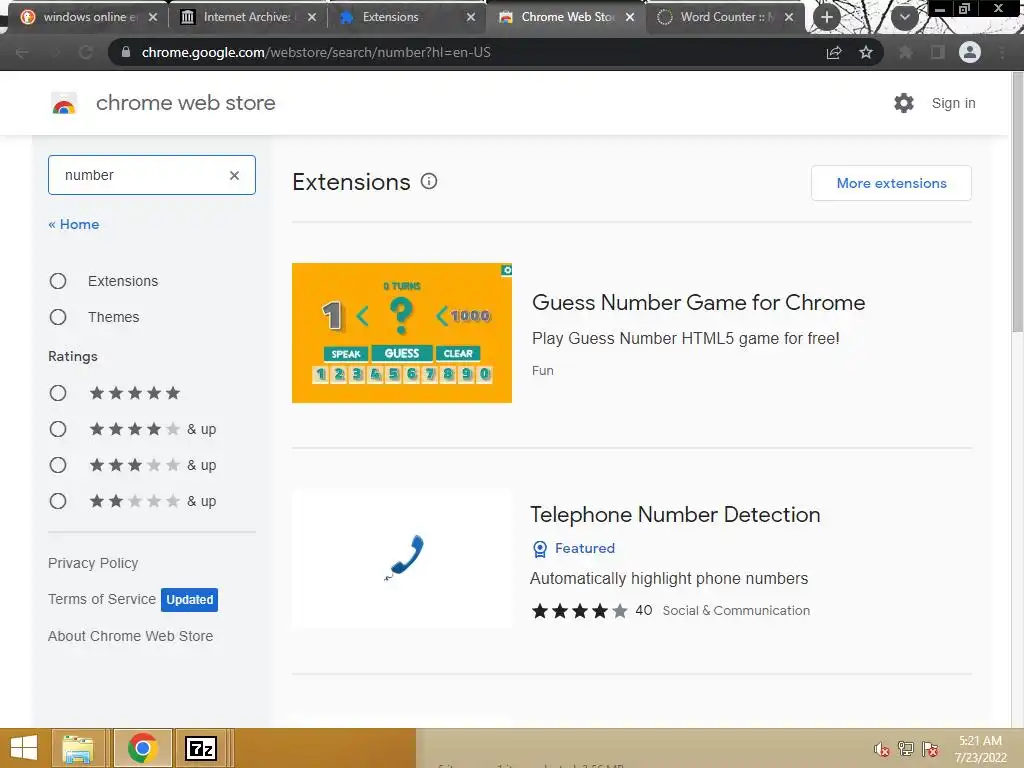Select the Extensions radio filter

58,281
